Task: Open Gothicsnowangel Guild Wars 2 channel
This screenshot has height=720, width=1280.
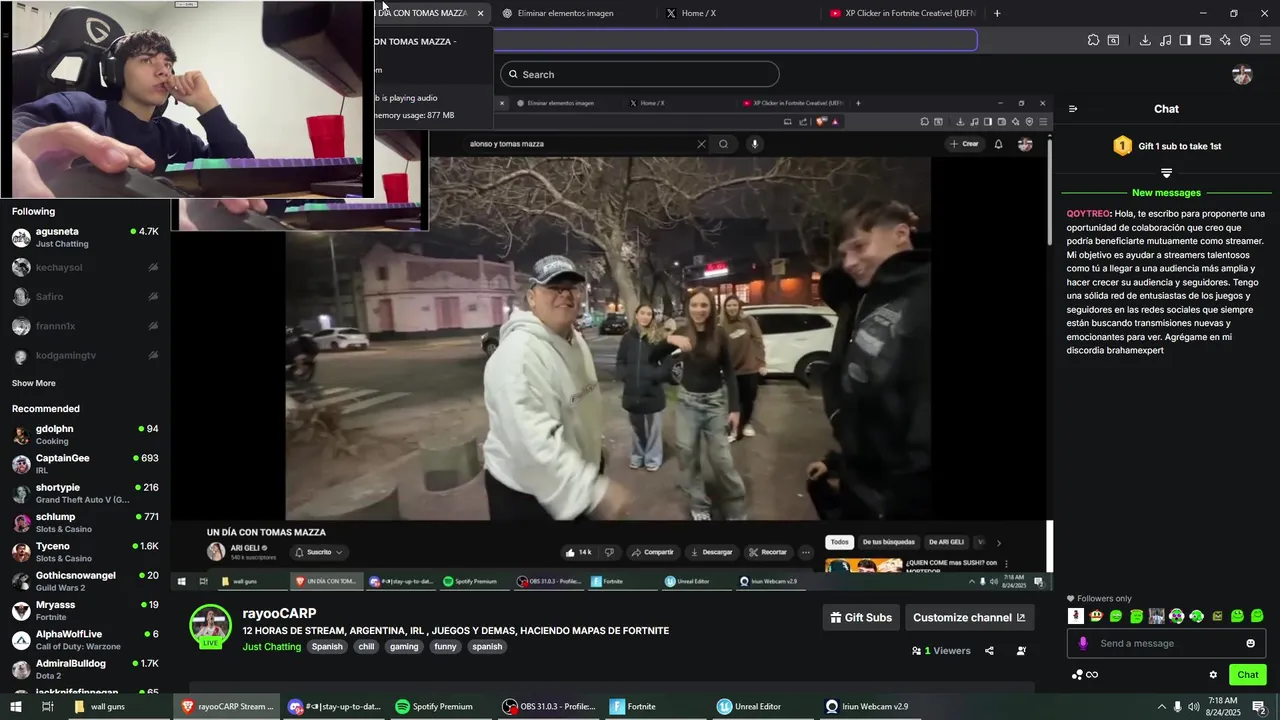Action: (x=85, y=581)
